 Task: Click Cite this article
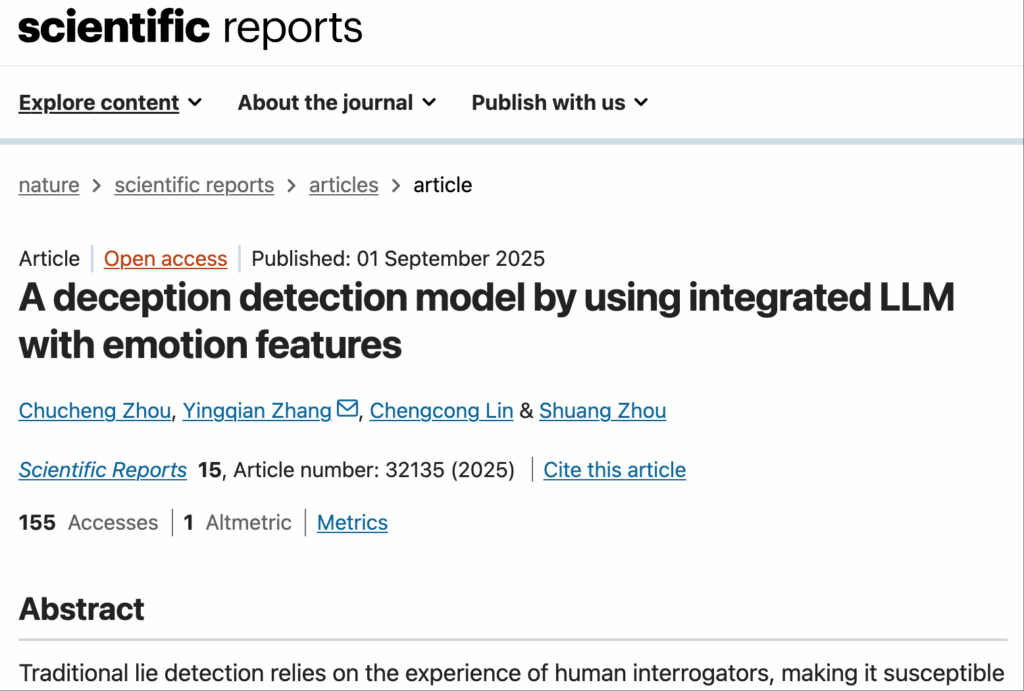tap(615, 470)
